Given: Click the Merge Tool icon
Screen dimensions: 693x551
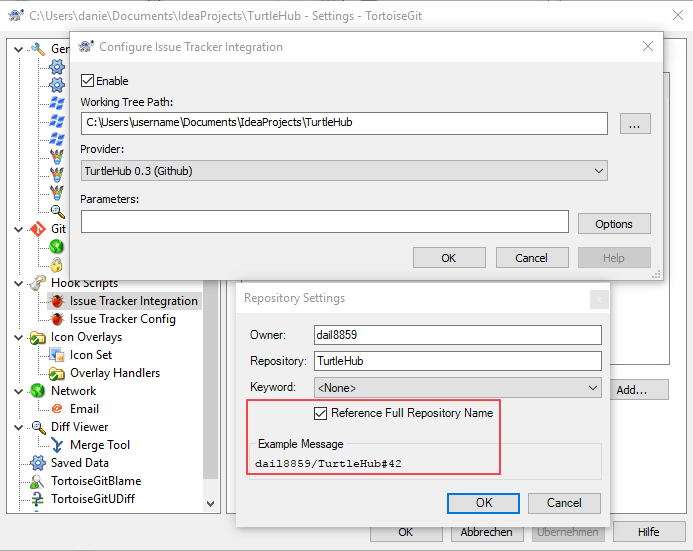Looking at the screenshot, I should point(57,445).
